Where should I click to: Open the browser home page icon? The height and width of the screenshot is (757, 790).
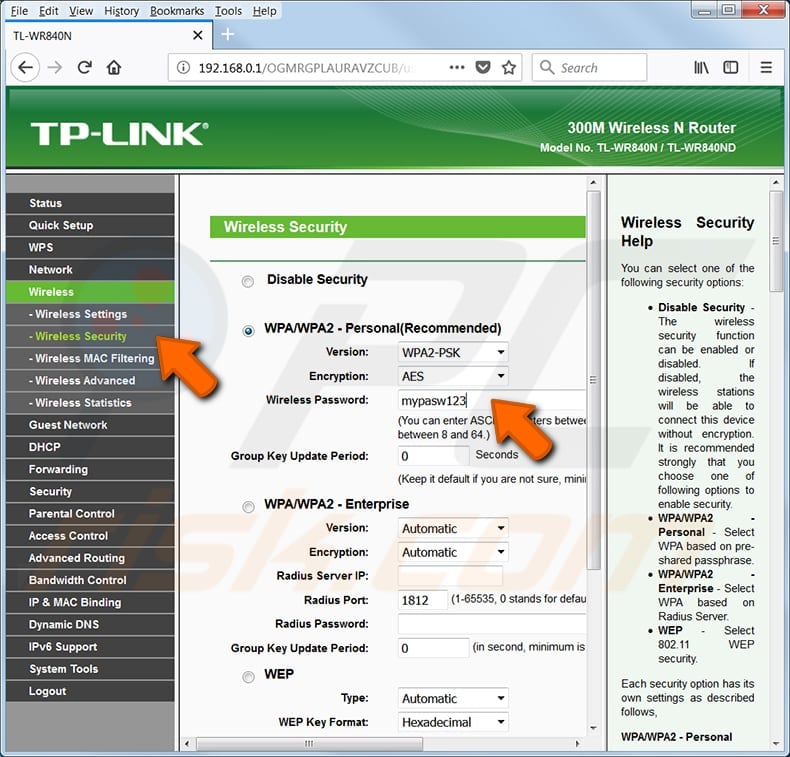pos(114,67)
